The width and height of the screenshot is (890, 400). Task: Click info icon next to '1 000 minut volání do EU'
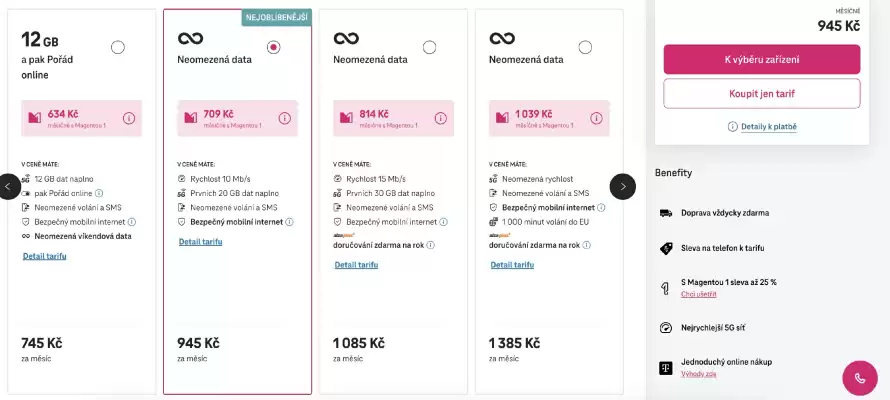pos(597,222)
